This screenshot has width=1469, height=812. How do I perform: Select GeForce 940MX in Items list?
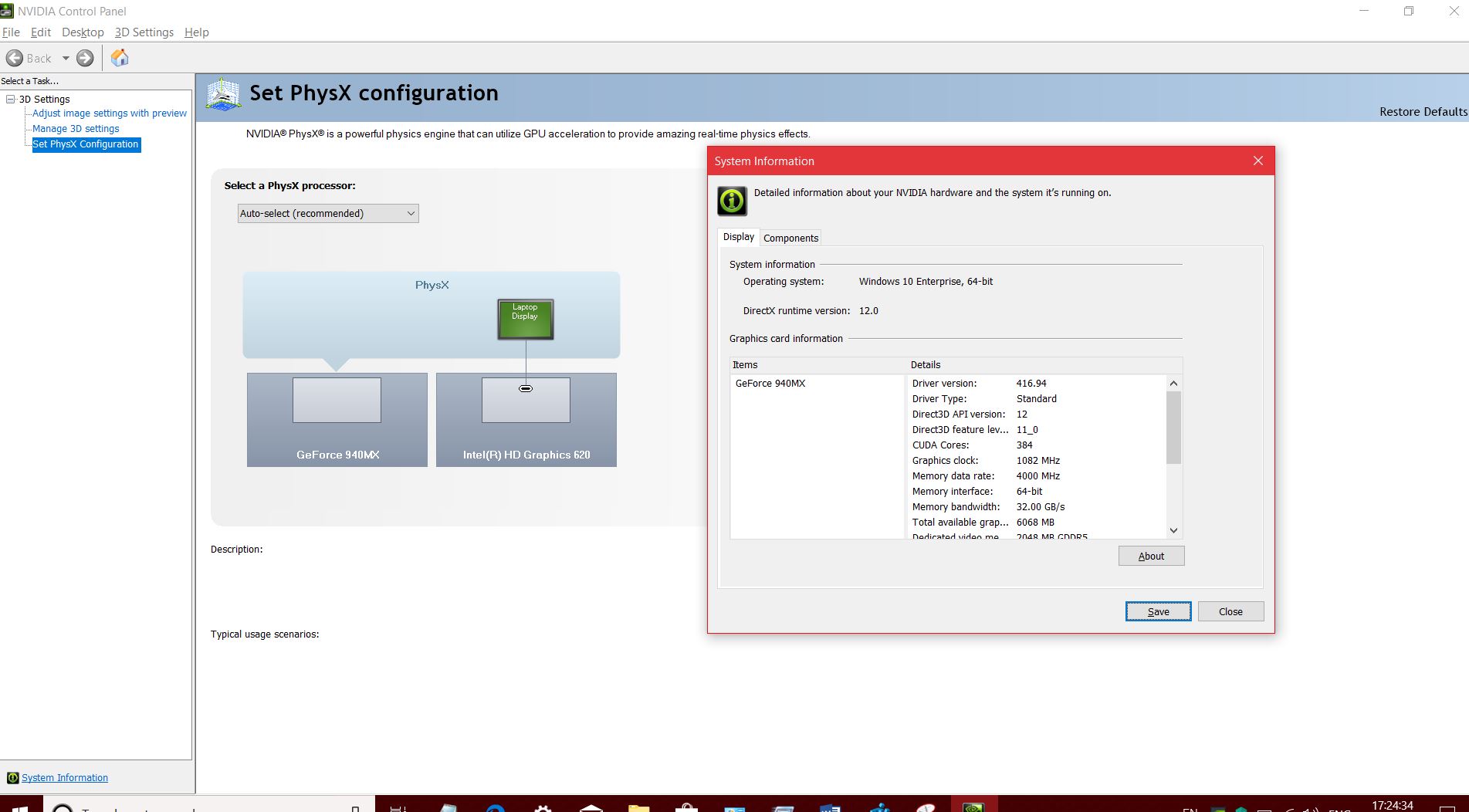click(770, 384)
